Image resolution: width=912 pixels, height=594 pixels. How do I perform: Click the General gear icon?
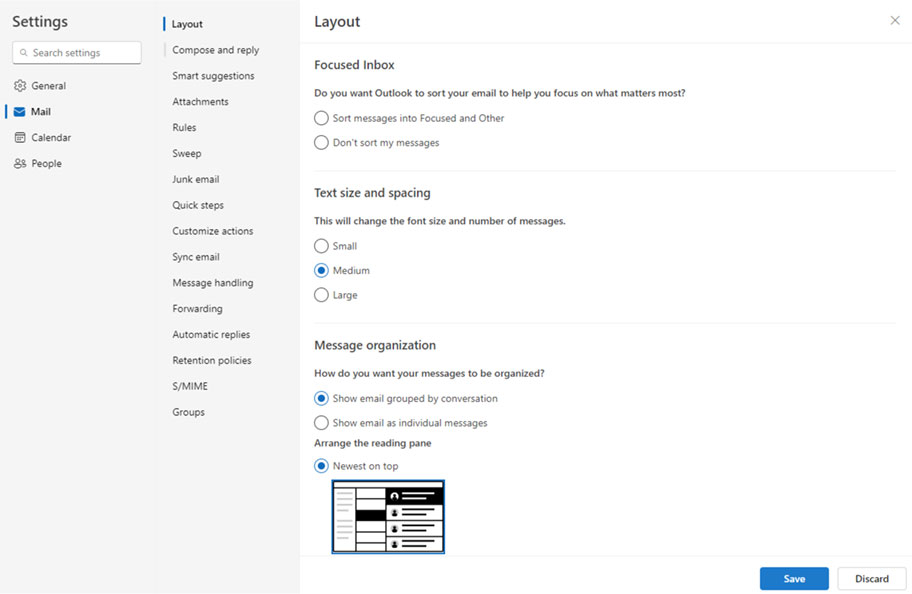20,86
